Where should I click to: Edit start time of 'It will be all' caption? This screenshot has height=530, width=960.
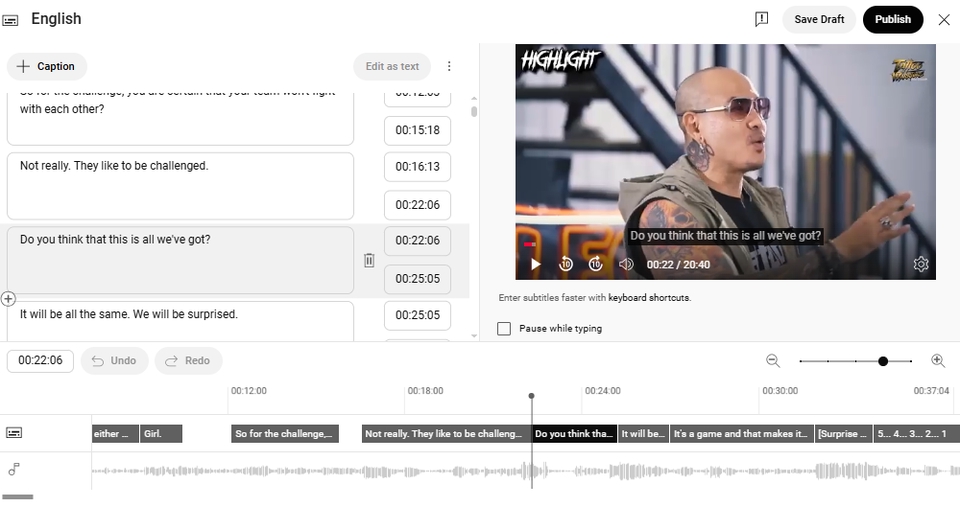click(418, 315)
